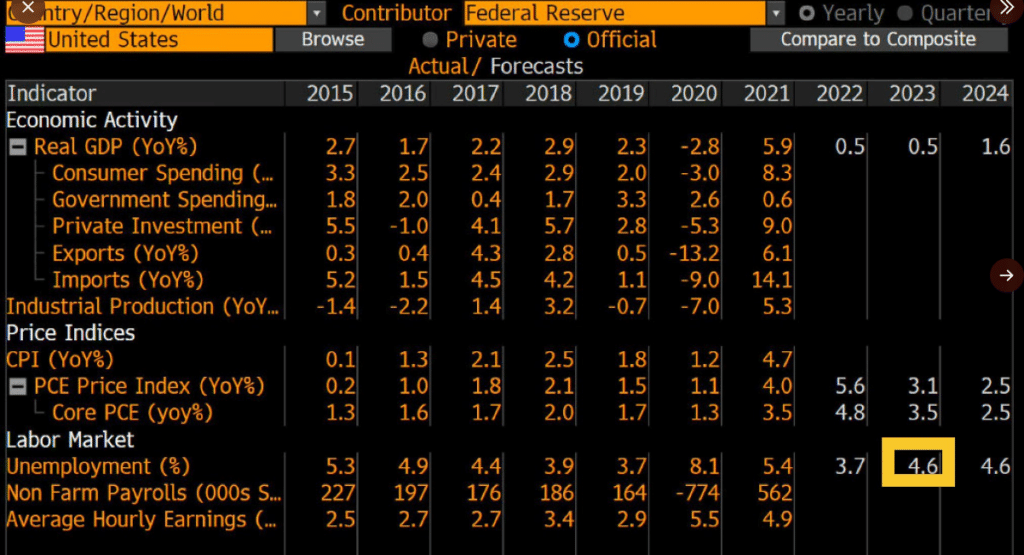Click the Average Hourly Earnings indicator label
Screen dimensions: 1024x555
coord(142,520)
